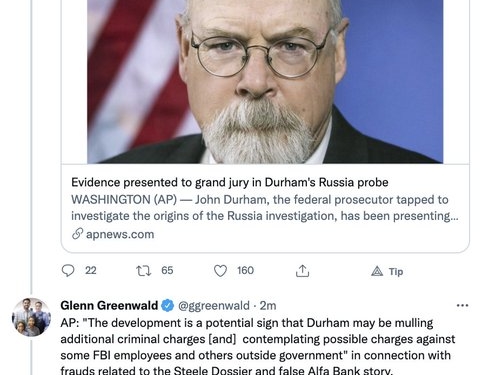Image resolution: width=482 pixels, height=375 pixels.
Task: Click the 160 likes count
Action: tap(245, 270)
